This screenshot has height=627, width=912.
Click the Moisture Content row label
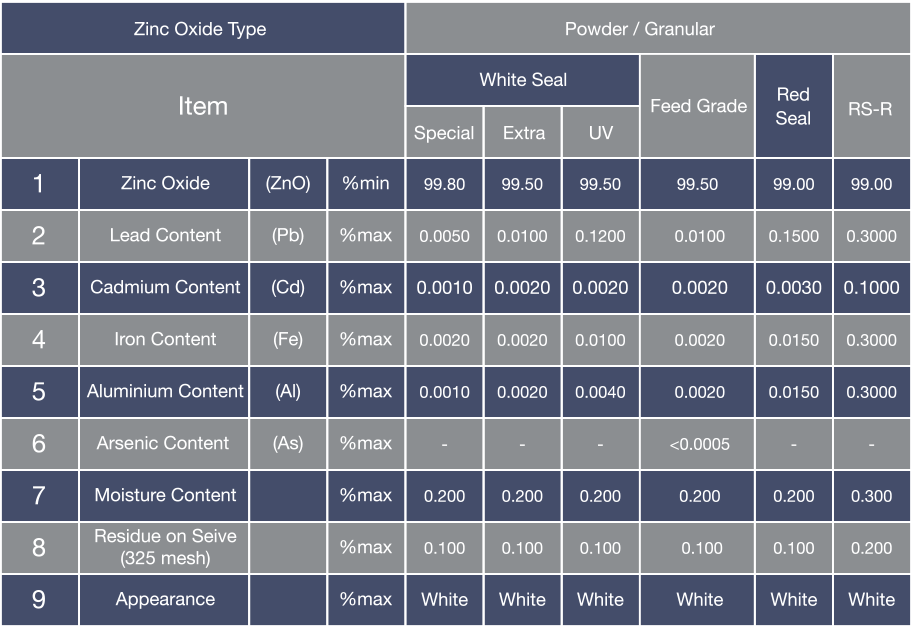click(x=165, y=496)
